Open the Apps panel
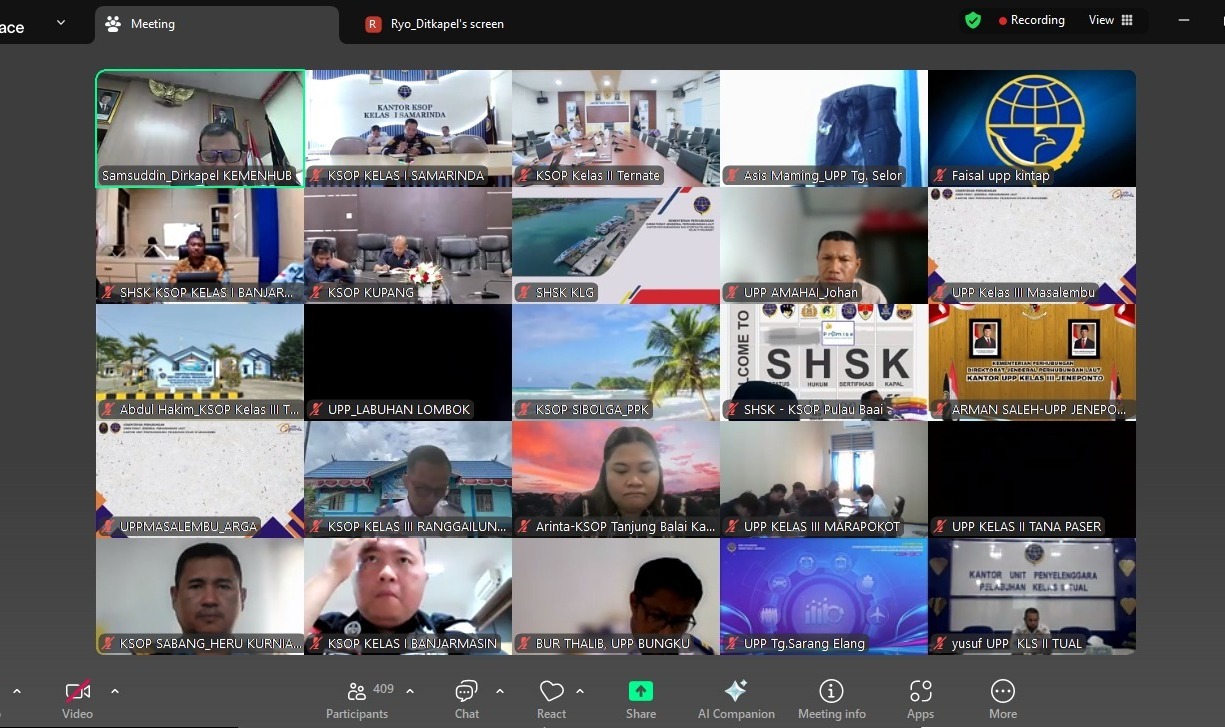 pyautogui.click(x=920, y=700)
